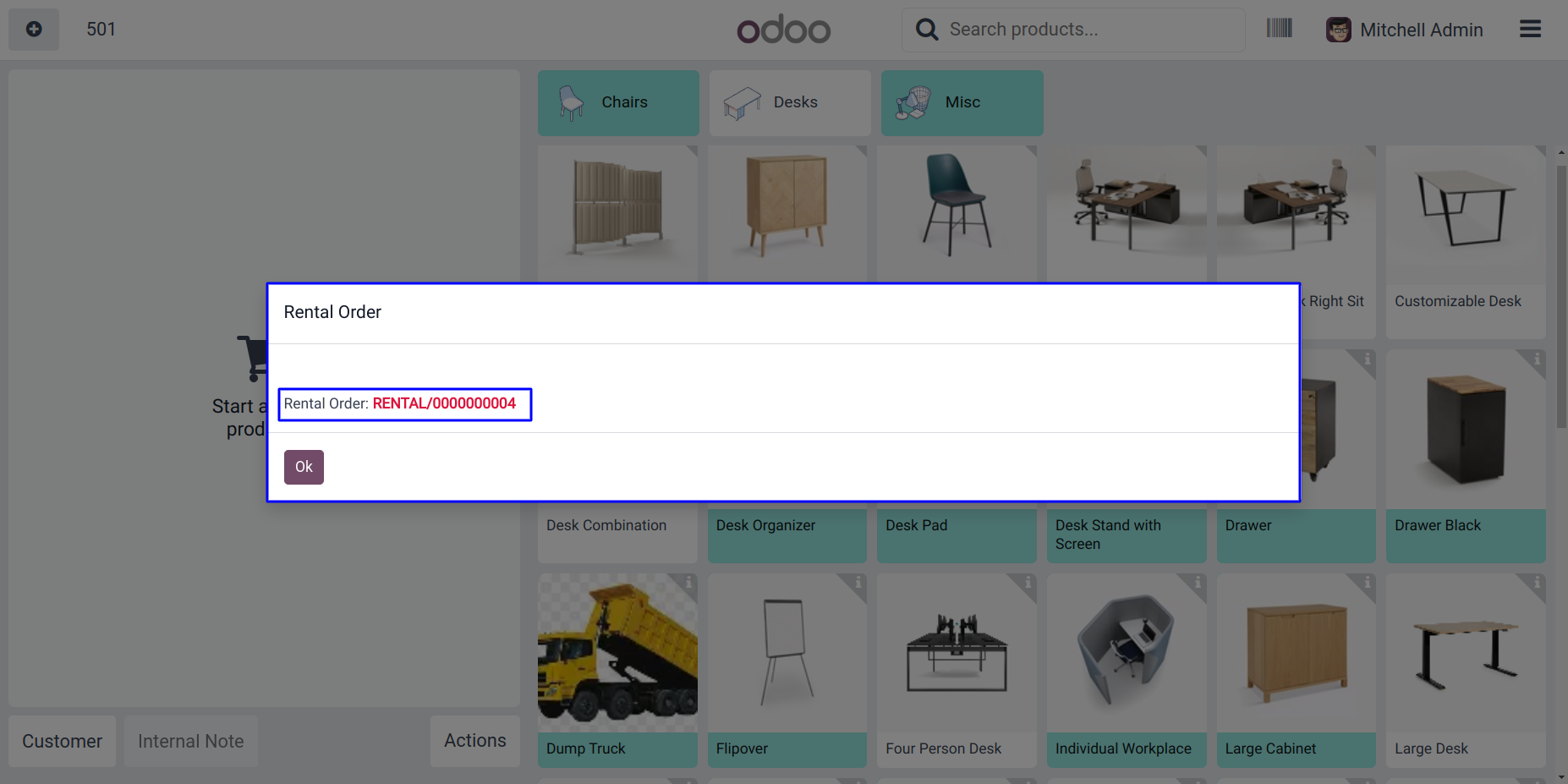Show info for Dump Truck product
The image size is (1568, 784).
[688, 583]
